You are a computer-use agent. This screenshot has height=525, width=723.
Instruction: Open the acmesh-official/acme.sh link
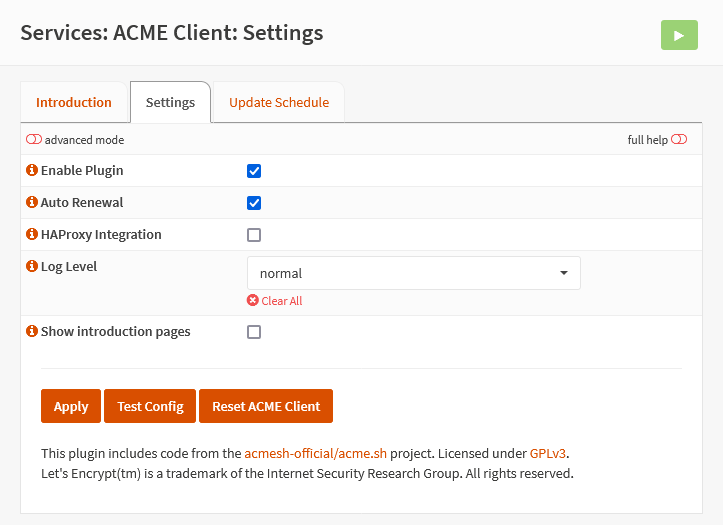[x=315, y=453]
